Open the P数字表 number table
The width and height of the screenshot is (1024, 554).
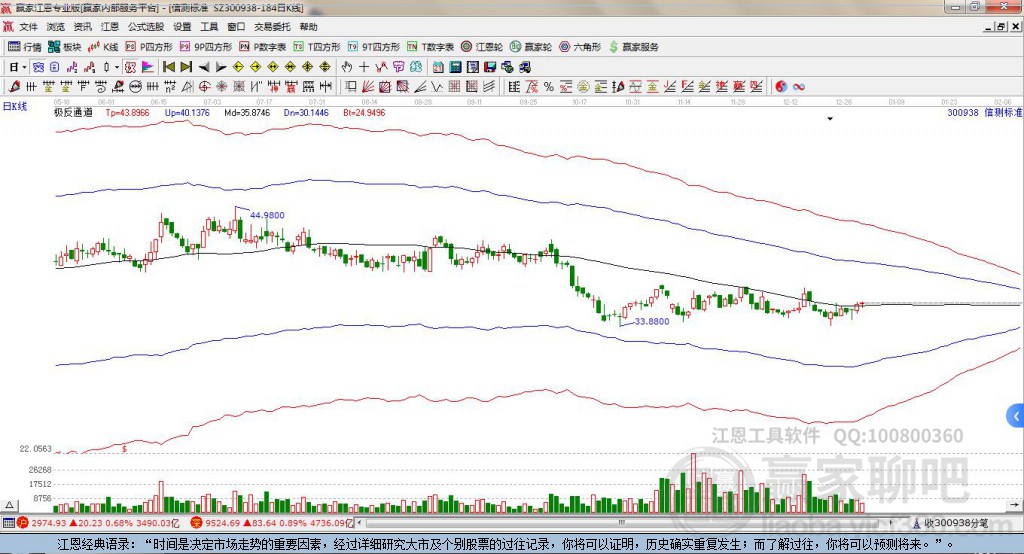coord(263,46)
